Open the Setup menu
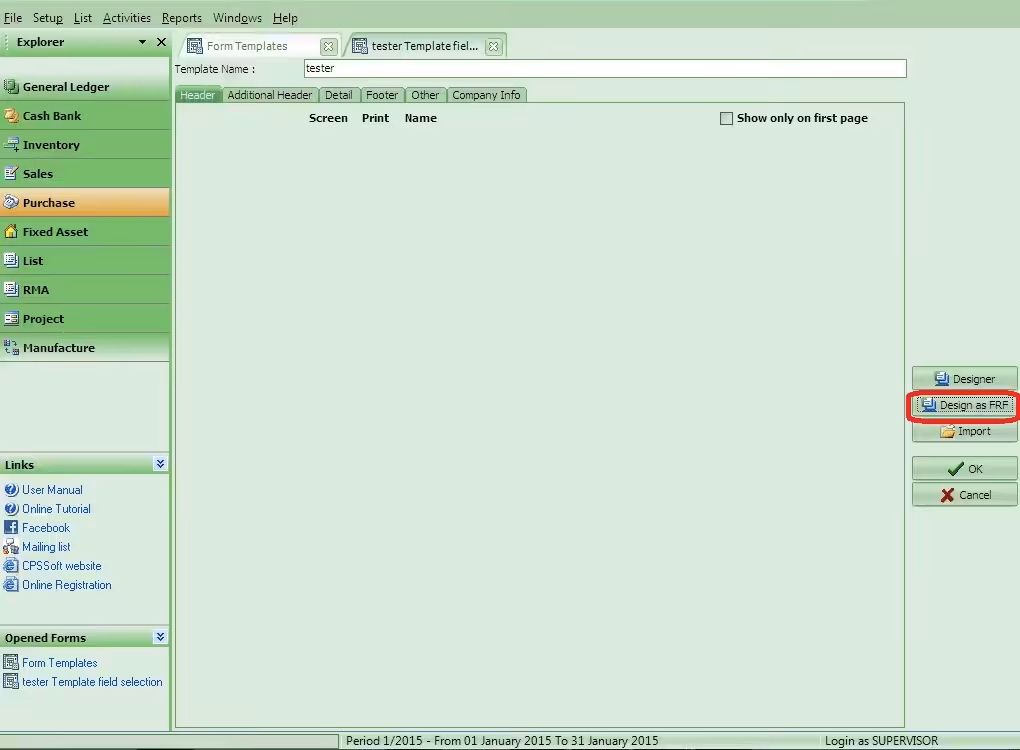Image resolution: width=1020 pixels, height=750 pixels. pos(48,18)
